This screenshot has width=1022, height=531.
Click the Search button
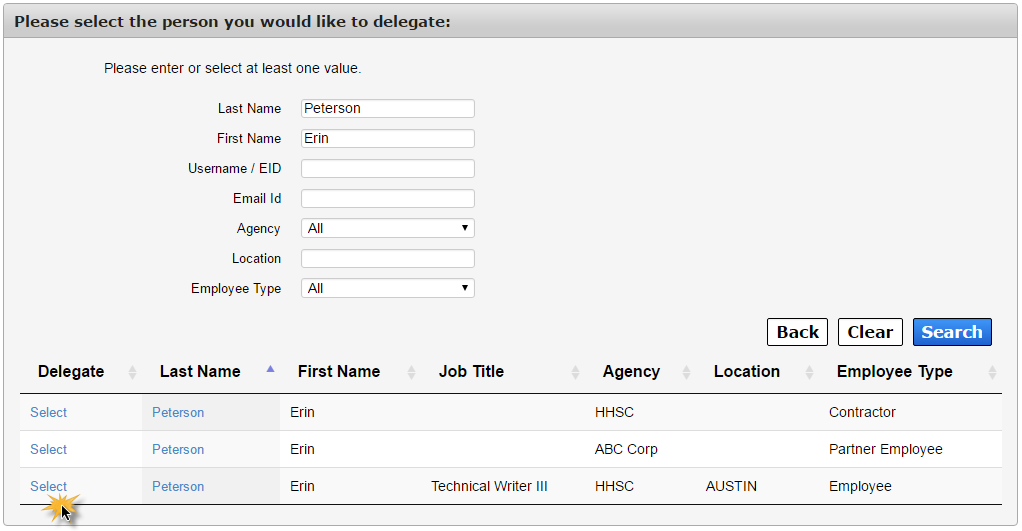[x=952, y=332]
